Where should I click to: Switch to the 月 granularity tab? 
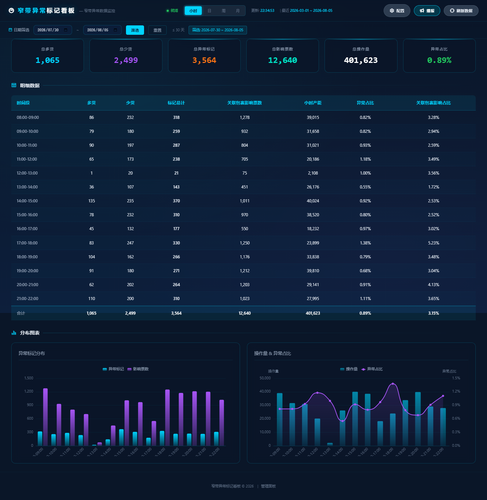coord(238,11)
